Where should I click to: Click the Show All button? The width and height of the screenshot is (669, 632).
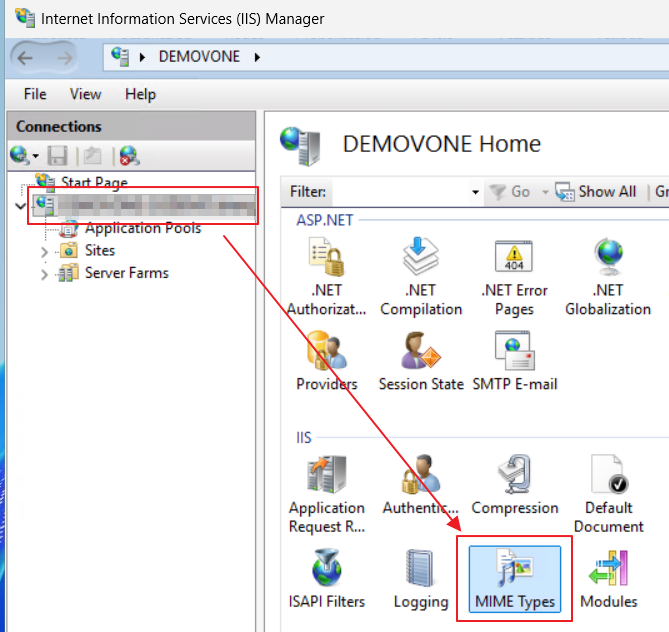click(x=596, y=192)
